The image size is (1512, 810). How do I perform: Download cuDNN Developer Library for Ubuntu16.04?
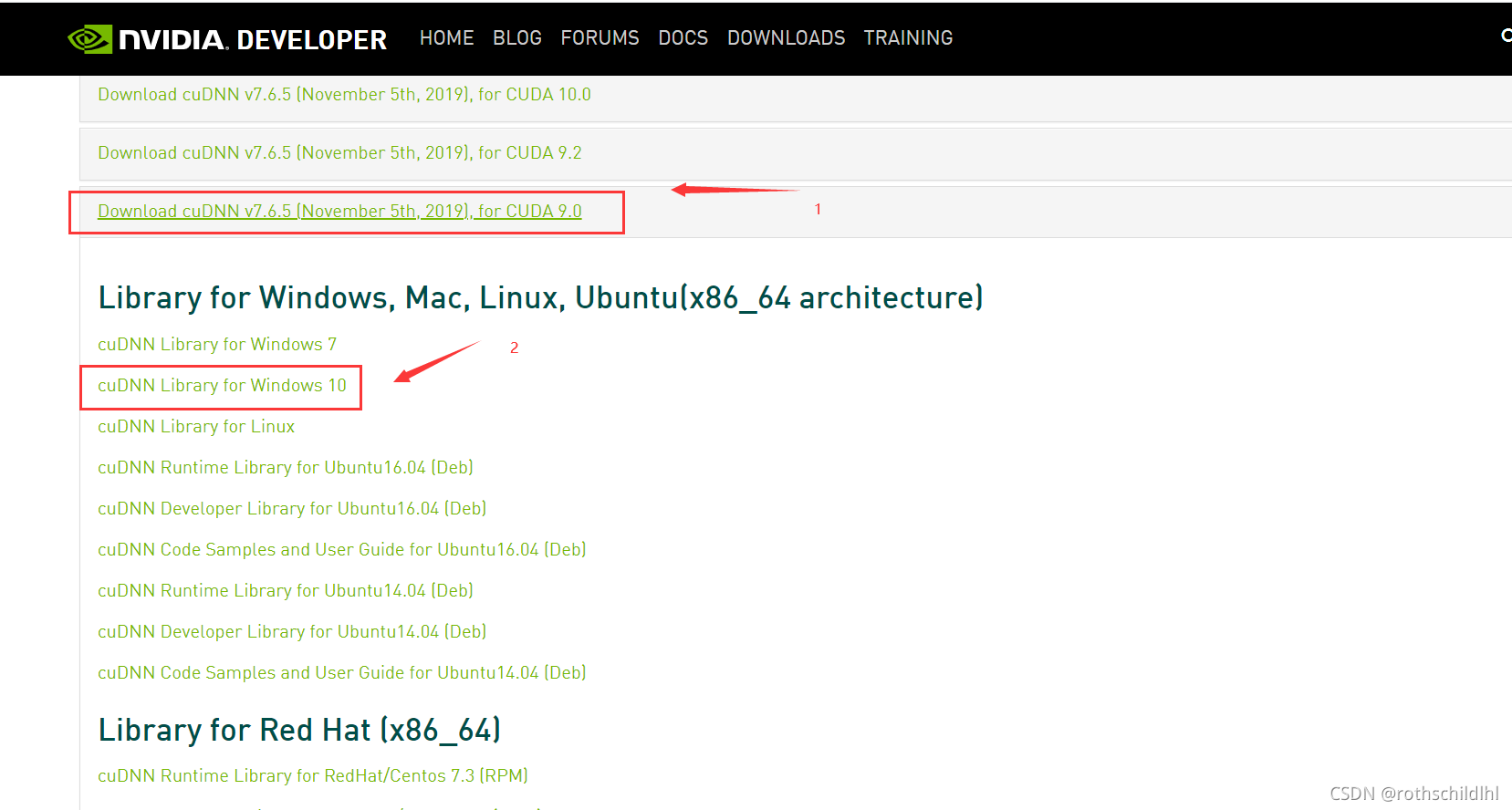click(x=292, y=509)
